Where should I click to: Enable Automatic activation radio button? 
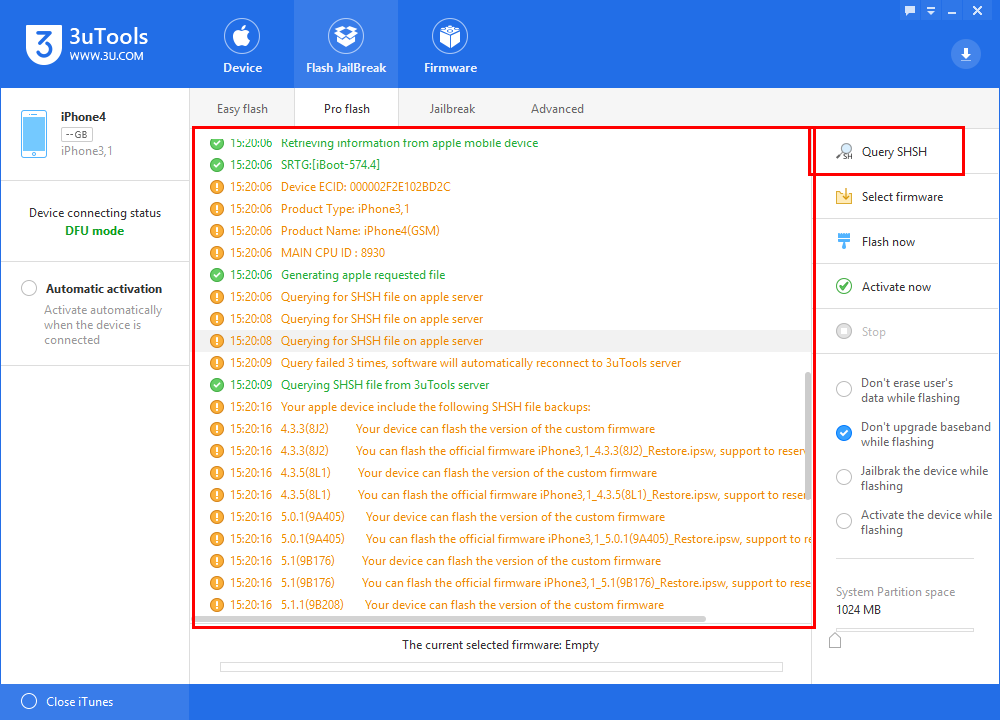click(x=29, y=288)
